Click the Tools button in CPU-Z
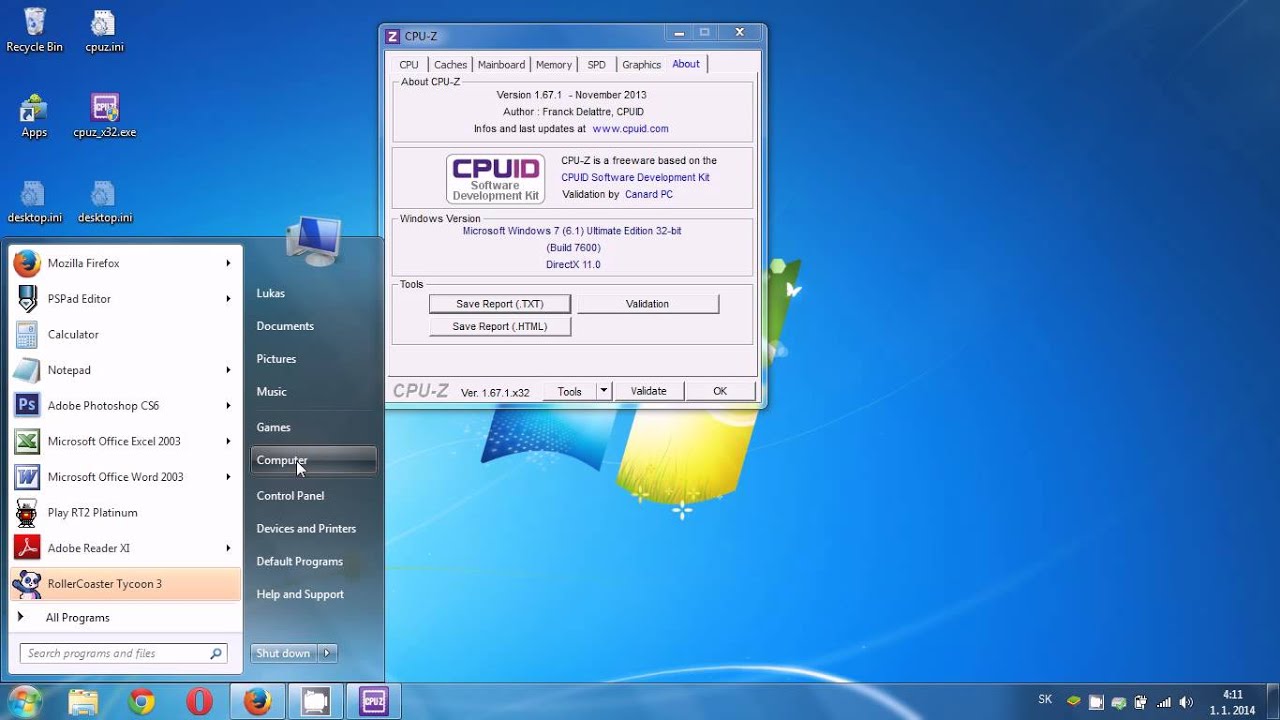1280x720 pixels. (x=570, y=391)
